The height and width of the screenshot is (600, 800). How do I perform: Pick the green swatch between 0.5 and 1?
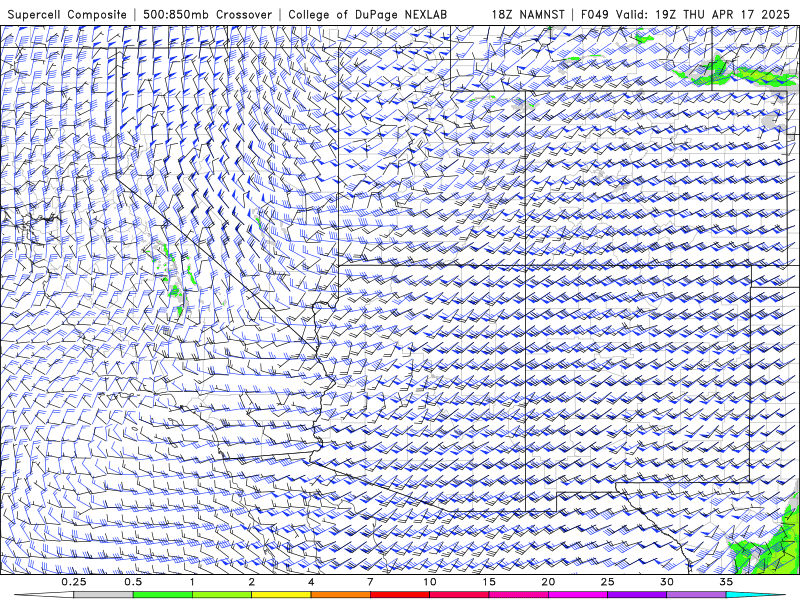click(x=163, y=595)
